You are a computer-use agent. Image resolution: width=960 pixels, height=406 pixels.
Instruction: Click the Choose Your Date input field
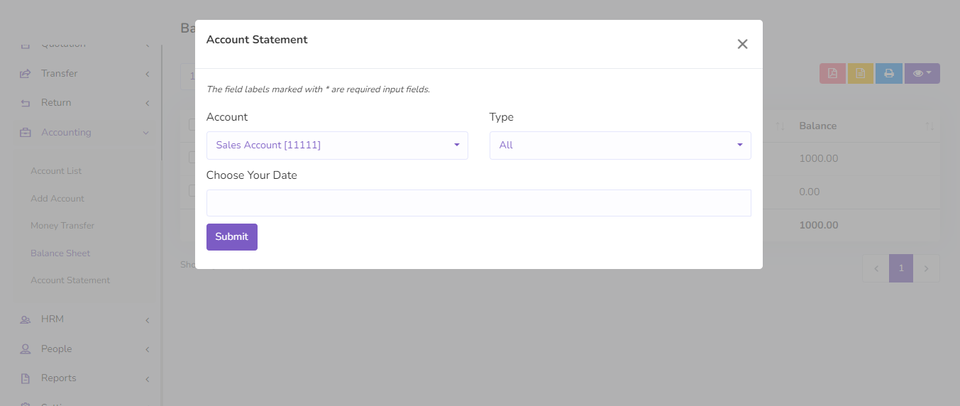coord(478,203)
